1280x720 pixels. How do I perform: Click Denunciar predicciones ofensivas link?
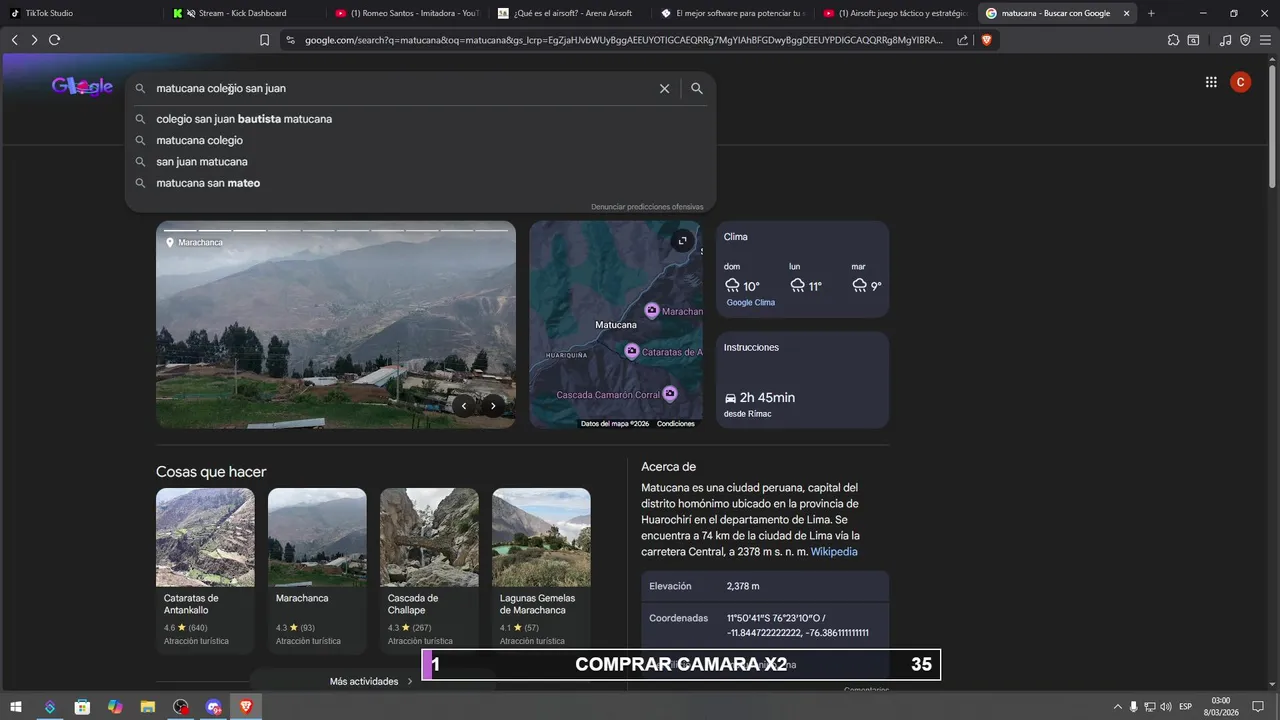tap(647, 207)
